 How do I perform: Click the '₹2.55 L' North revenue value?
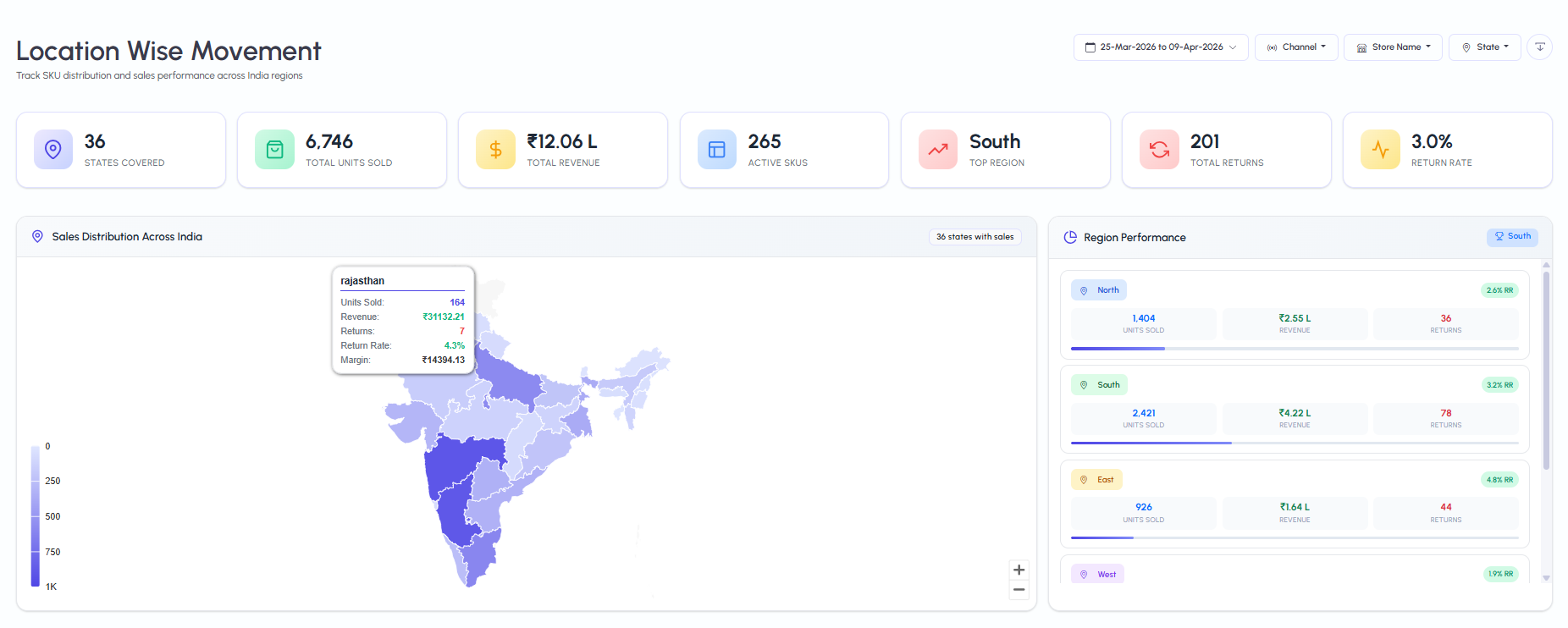pos(1295,318)
